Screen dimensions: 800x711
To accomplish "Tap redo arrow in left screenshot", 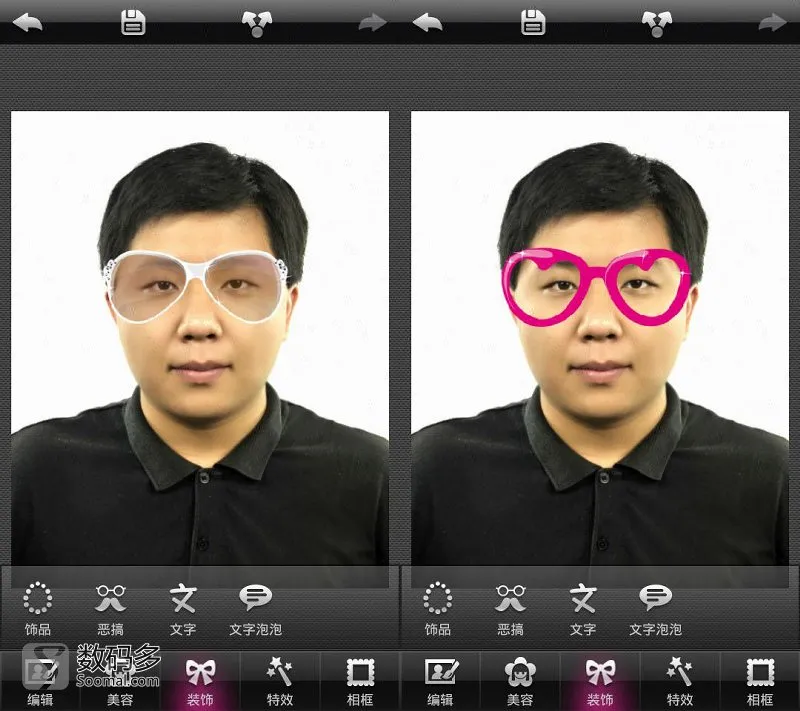I will tap(372, 22).
